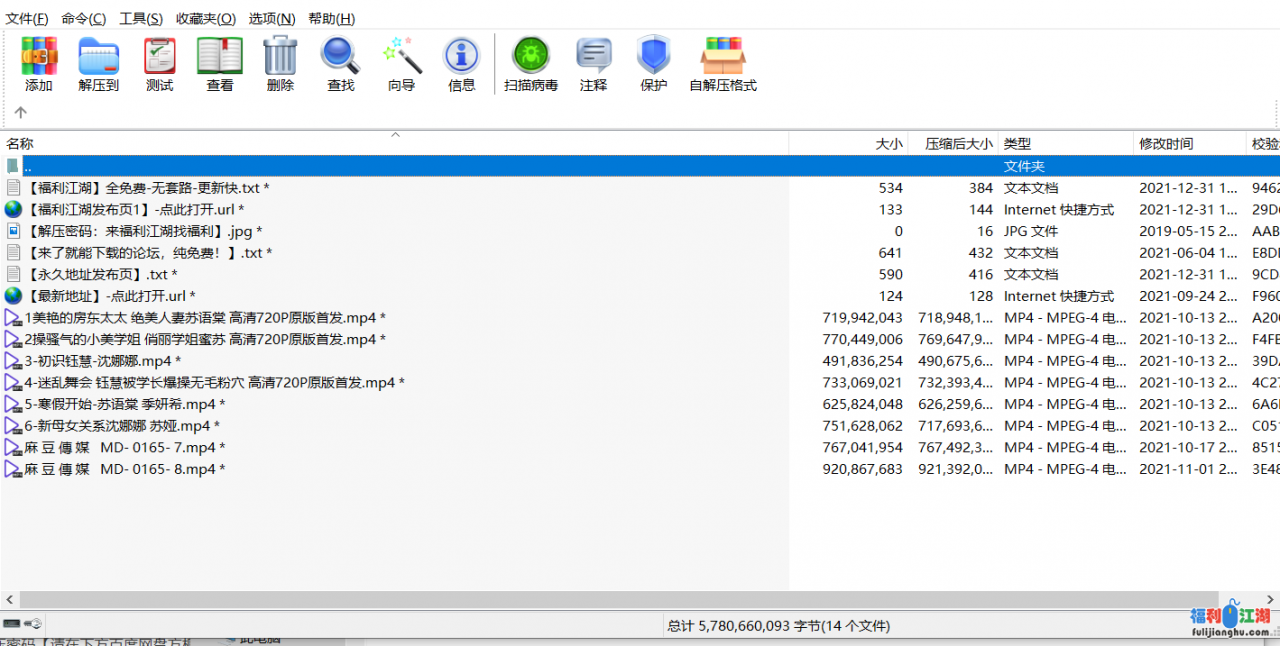Open the 文件(F) menu
The height and width of the screenshot is (646, 1280).
pyautogui.click(x=27, y=18)
